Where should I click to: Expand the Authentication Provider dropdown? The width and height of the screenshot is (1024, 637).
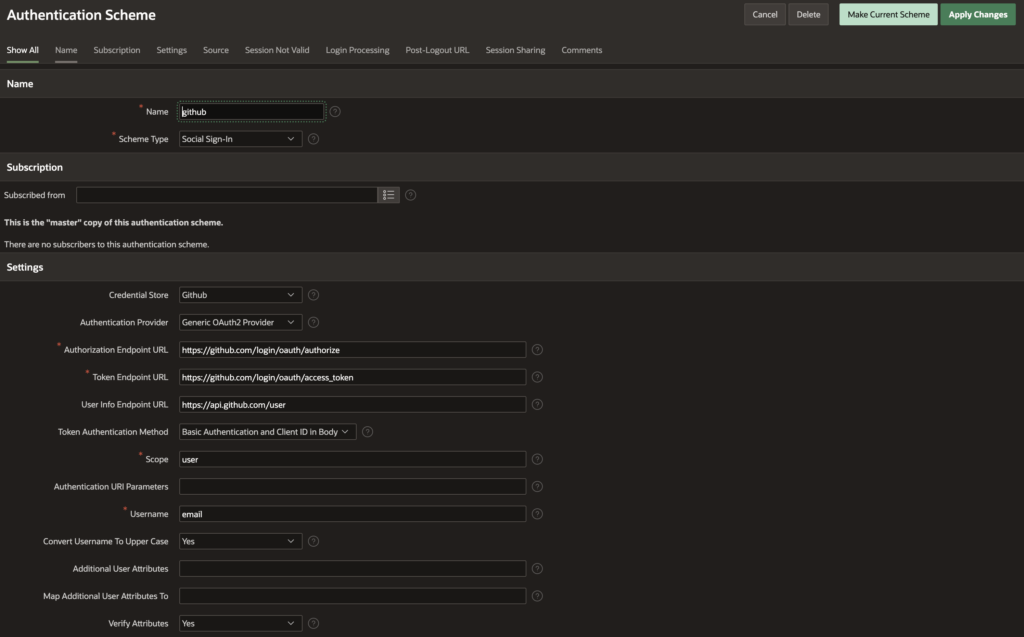click(240, 322)
